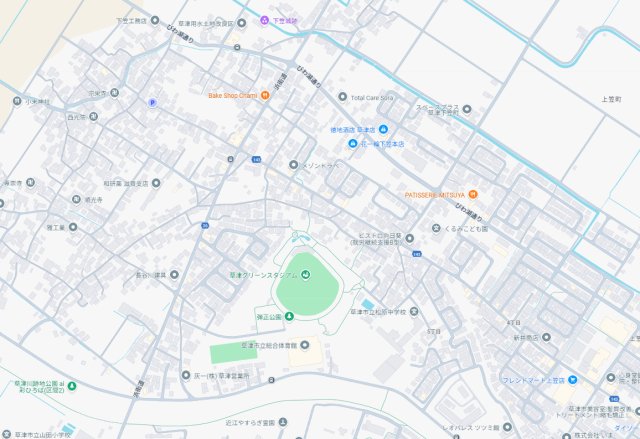Select the くるみこども園 marker

click(436, 228)
